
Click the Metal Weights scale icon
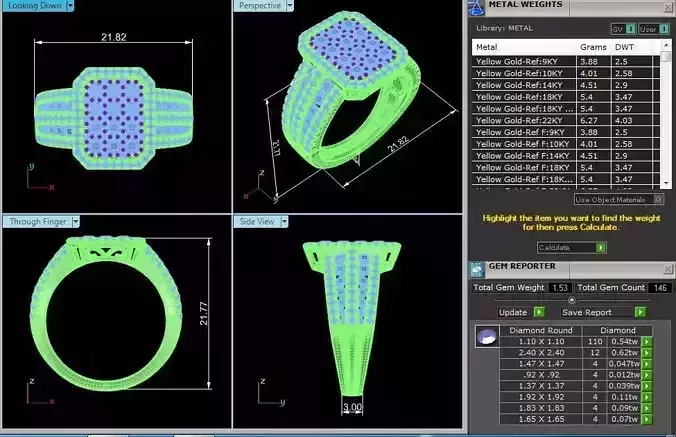476,7
